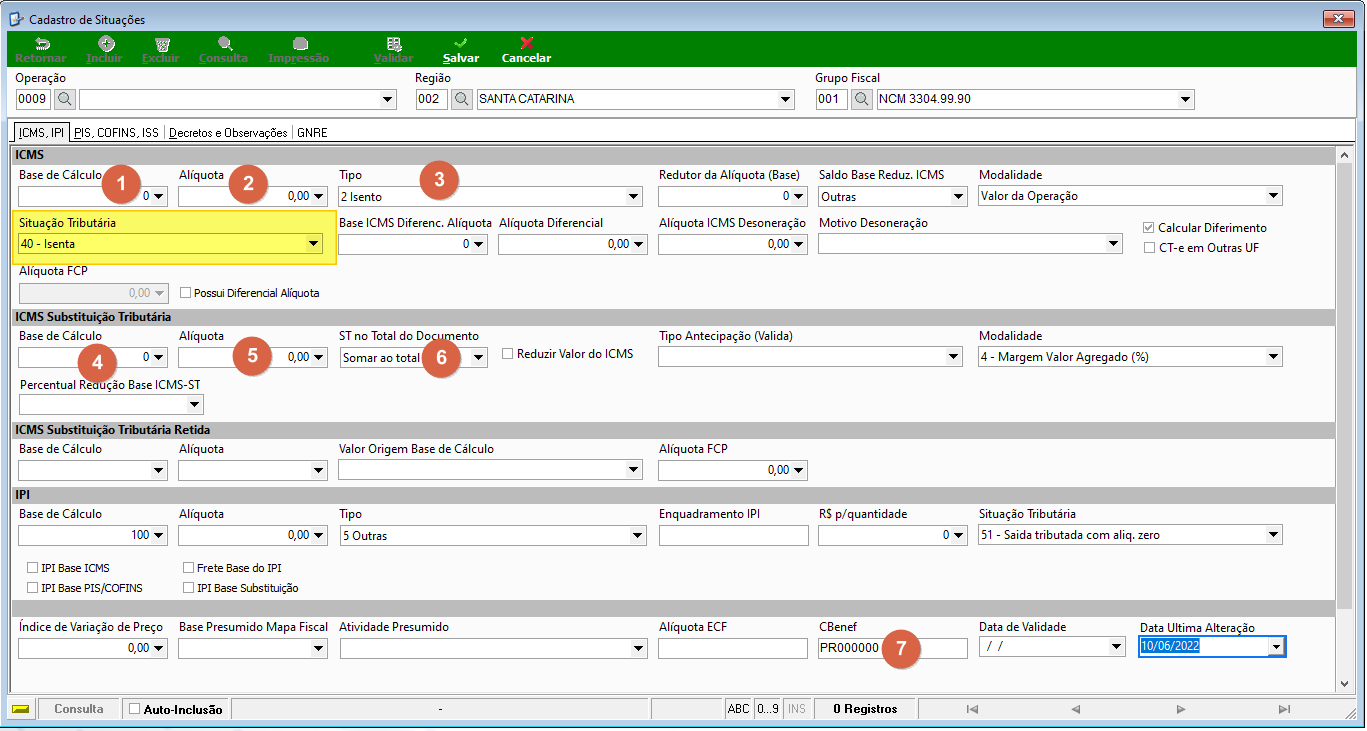Switch to the ICMS, IPI tab
This screenshot has width=1367, height=731.
click(x=41, y=132)
